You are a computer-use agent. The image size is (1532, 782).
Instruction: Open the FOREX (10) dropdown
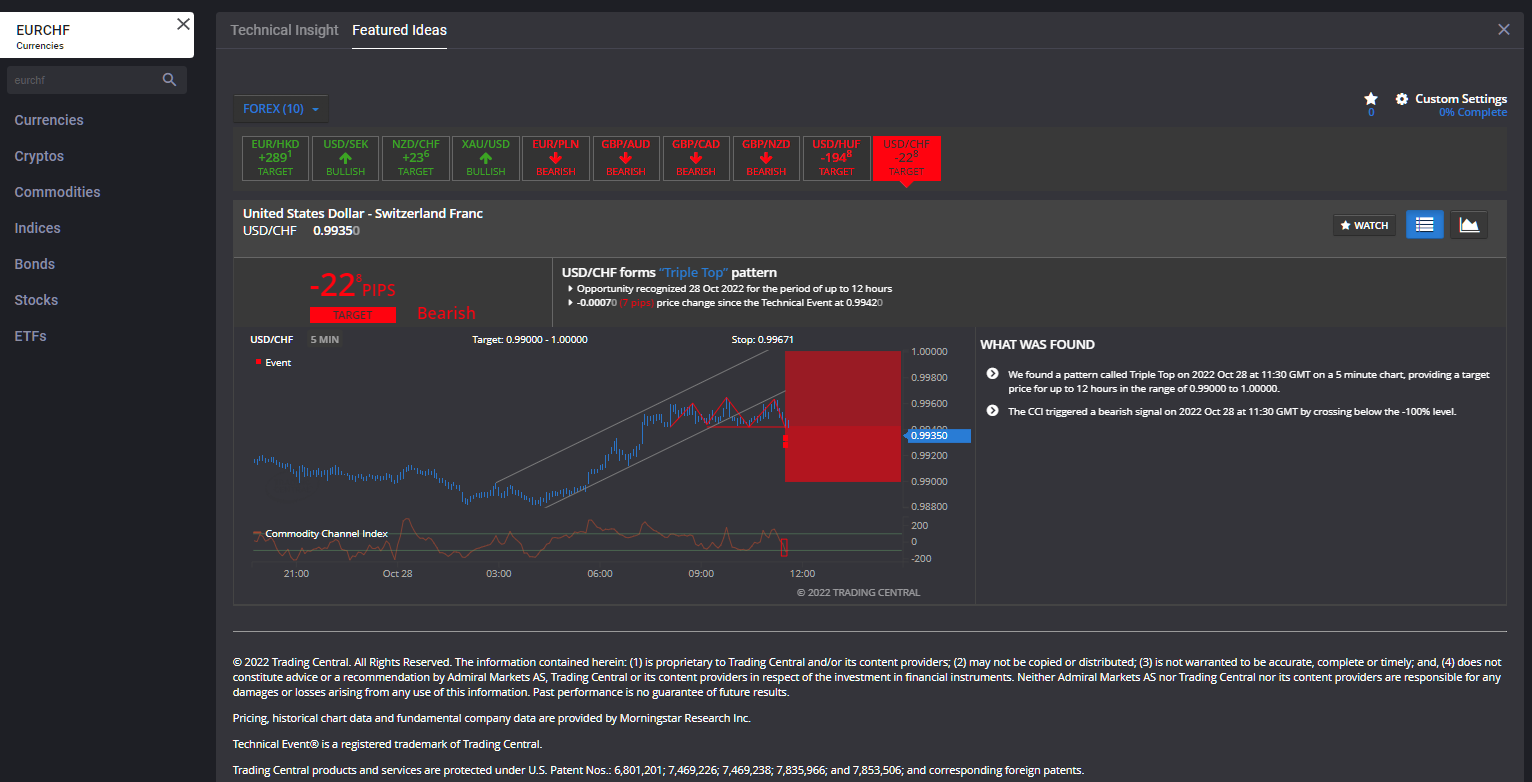pos(280,108)
